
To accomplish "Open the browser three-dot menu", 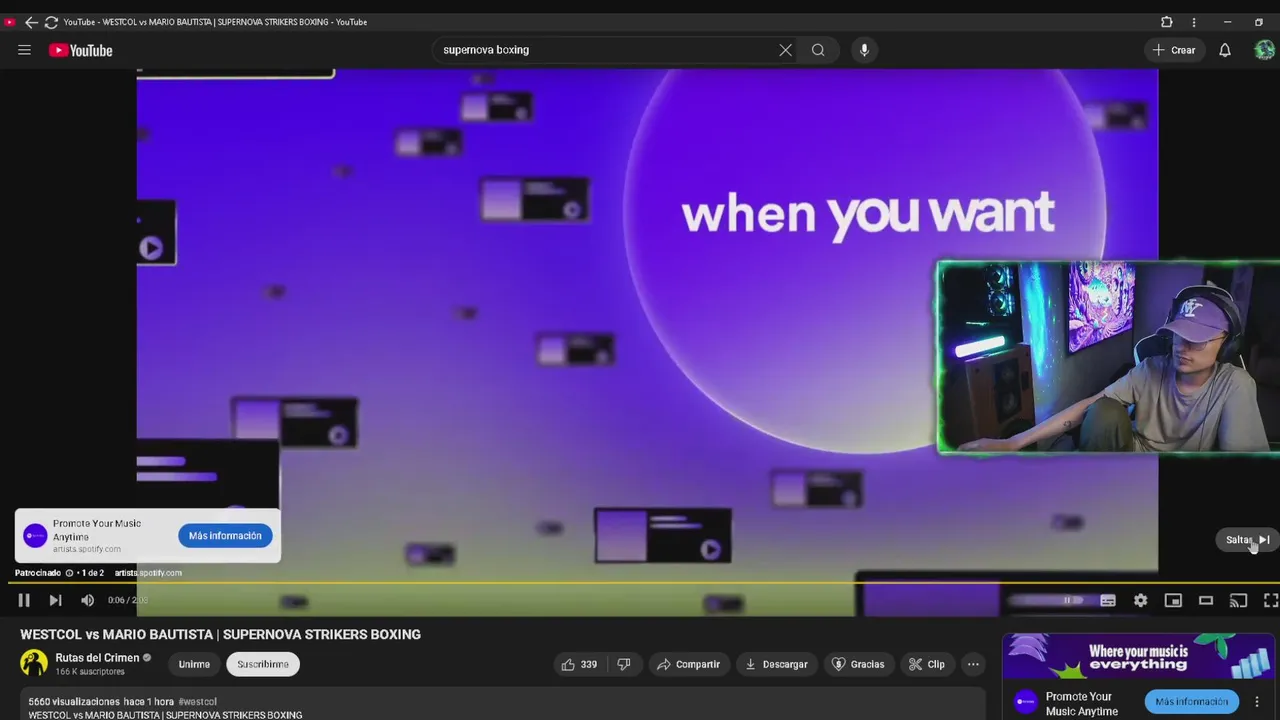I will pyautogui.click(x=1194, y=22).
